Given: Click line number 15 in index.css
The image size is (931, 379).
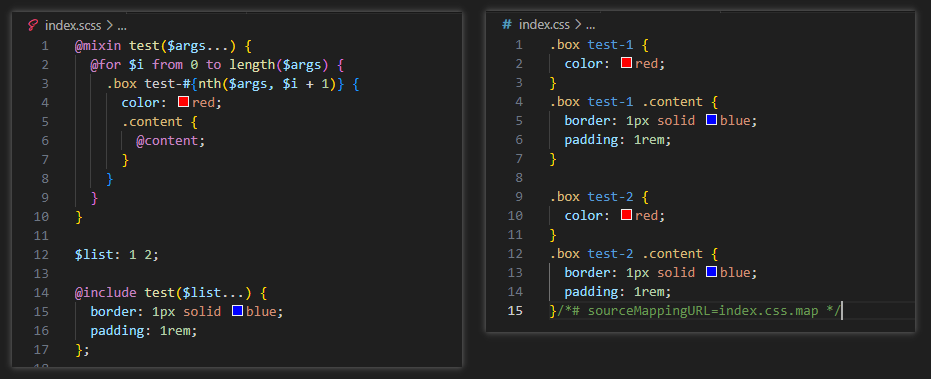Looking at the screenshot, I should (516, 310).
